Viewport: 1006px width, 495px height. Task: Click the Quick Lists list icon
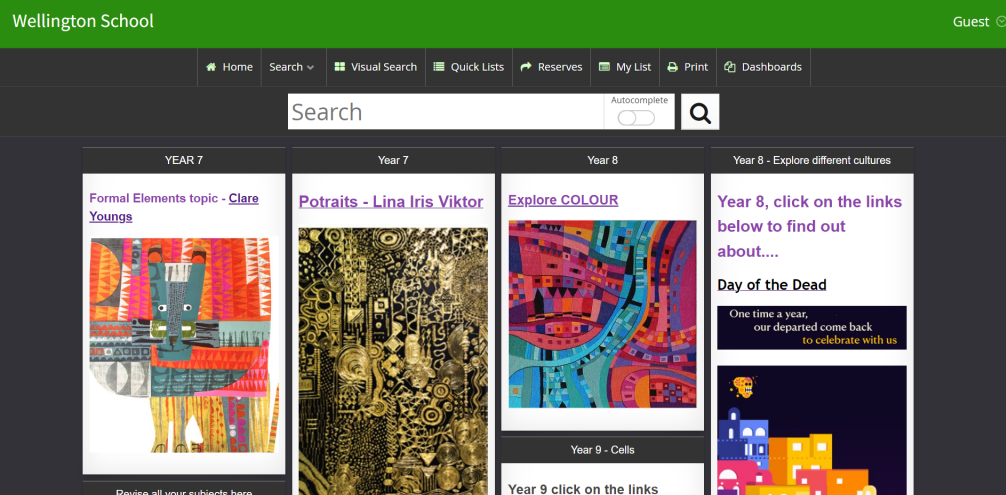pos(438,67)
